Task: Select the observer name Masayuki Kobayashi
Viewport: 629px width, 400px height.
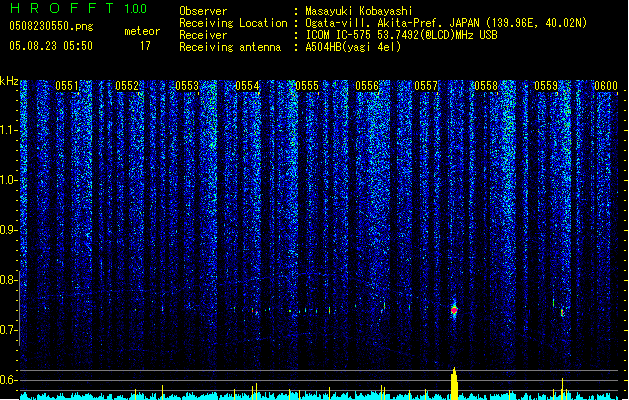Action: (x=358, y=11)
